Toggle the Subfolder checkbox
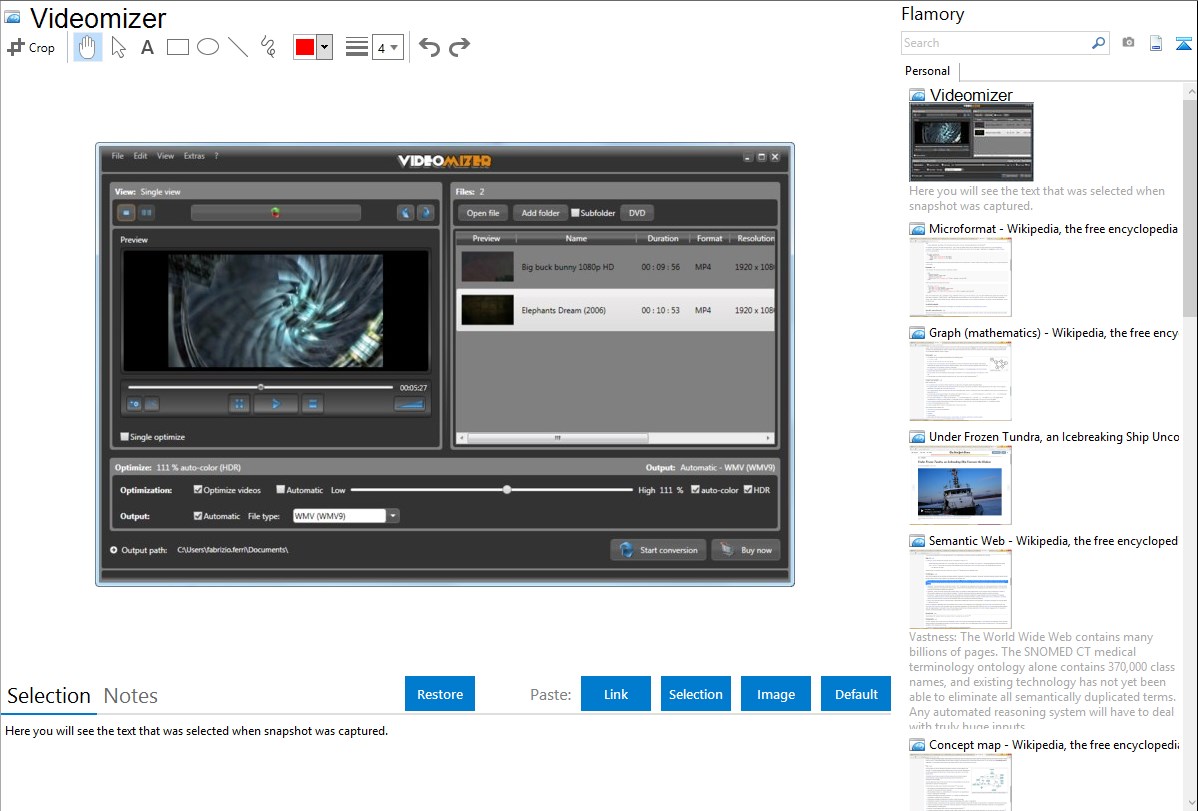The height and width of the screenshot is (811, 1198). coord(575,213)
